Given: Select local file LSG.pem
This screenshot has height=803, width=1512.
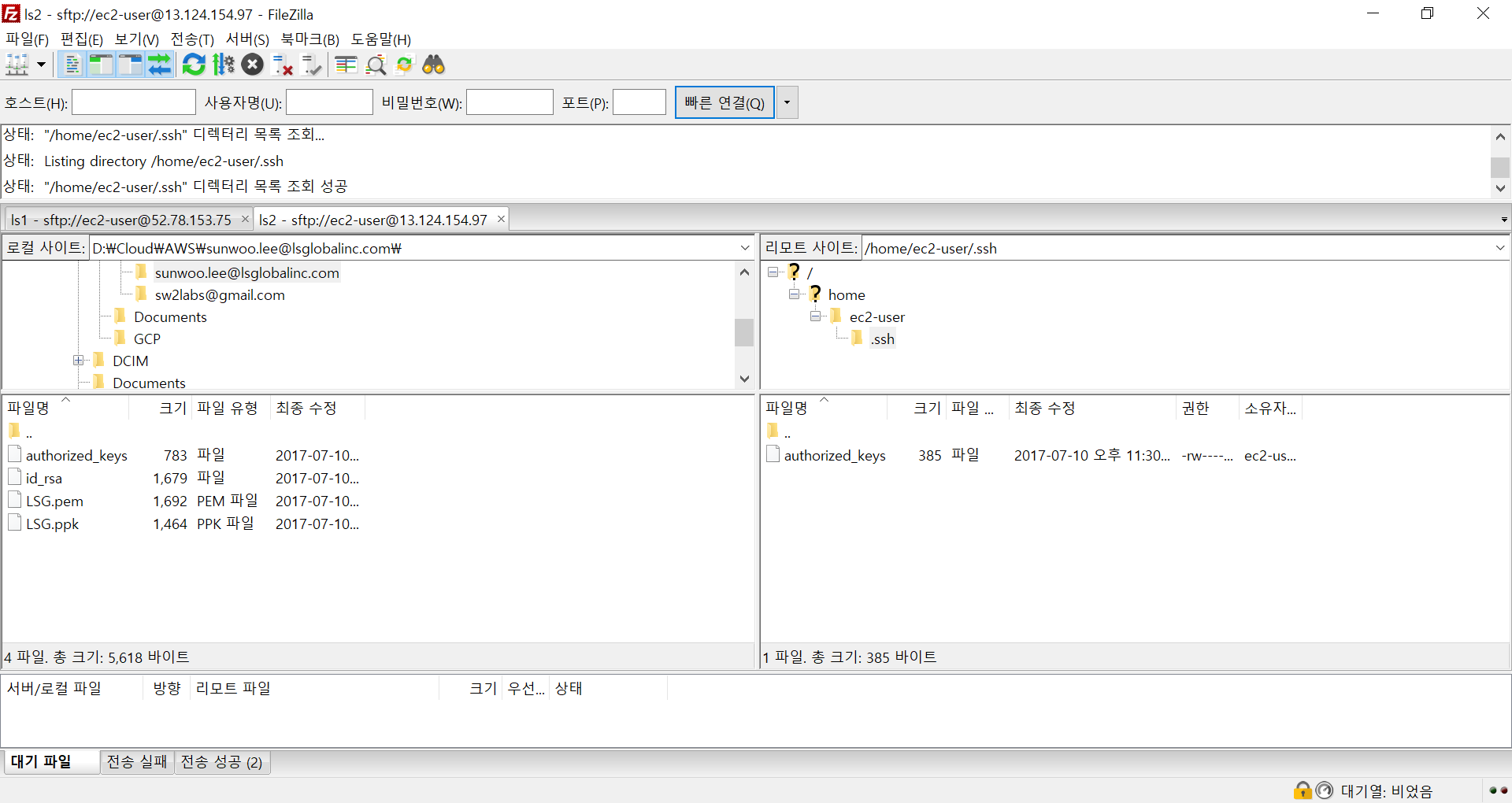Looking at the screenshot, I should [54, 501].
